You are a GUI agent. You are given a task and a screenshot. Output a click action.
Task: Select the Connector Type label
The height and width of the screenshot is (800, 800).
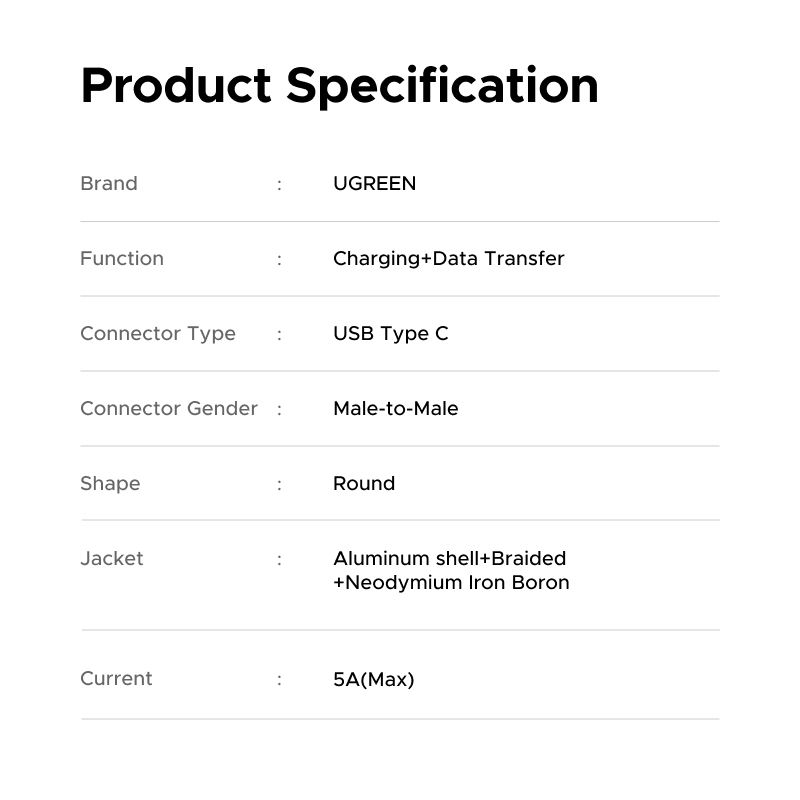158,334
